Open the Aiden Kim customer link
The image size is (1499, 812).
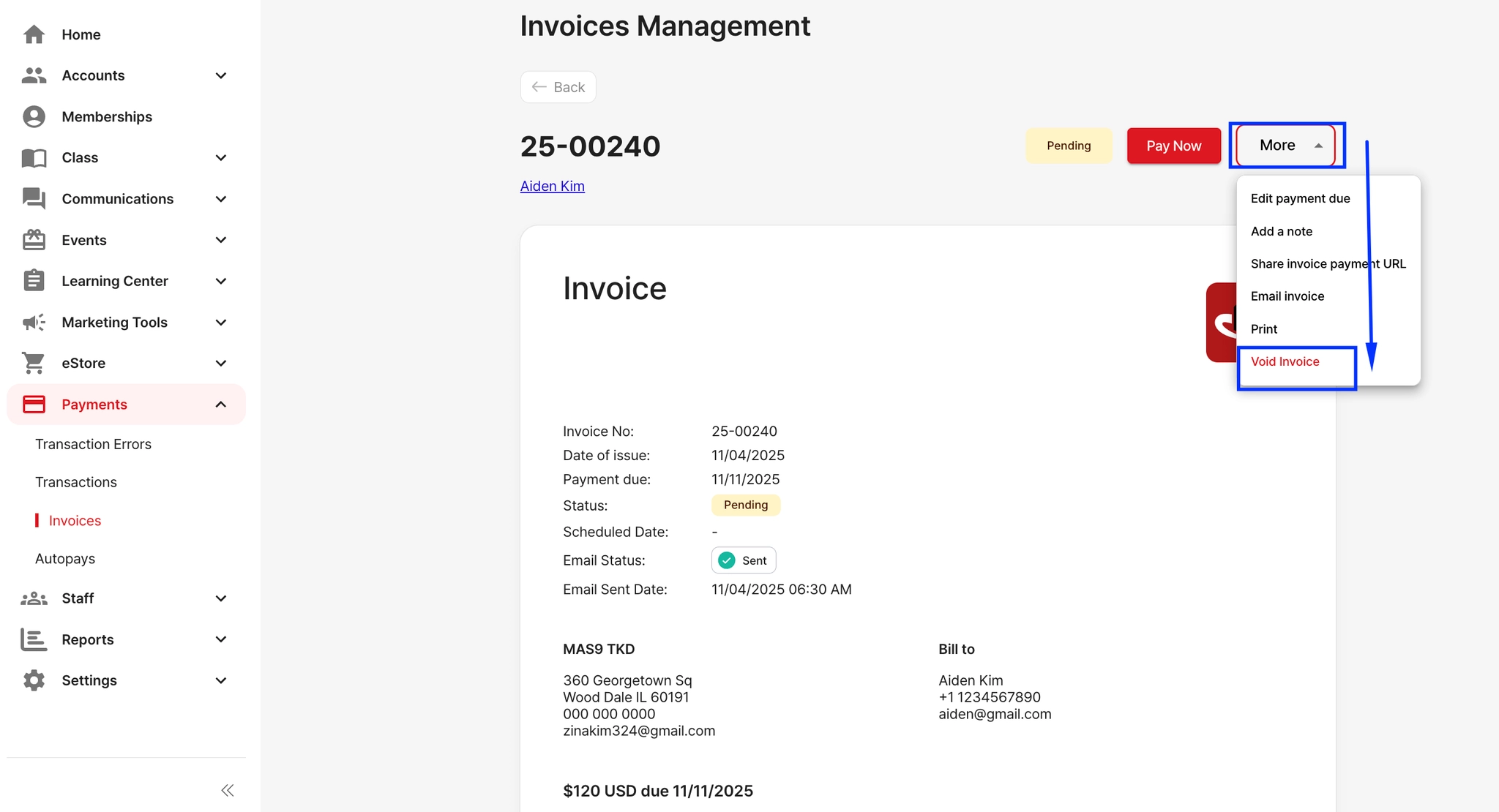552,187
